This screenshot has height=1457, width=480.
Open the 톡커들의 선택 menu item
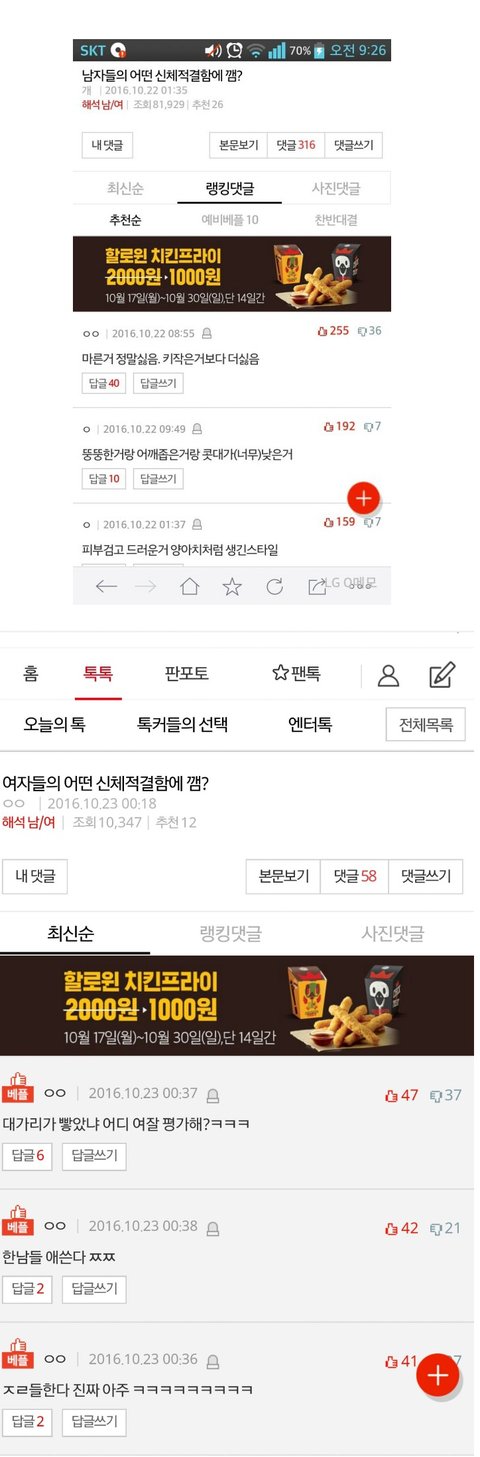point(182,724)
